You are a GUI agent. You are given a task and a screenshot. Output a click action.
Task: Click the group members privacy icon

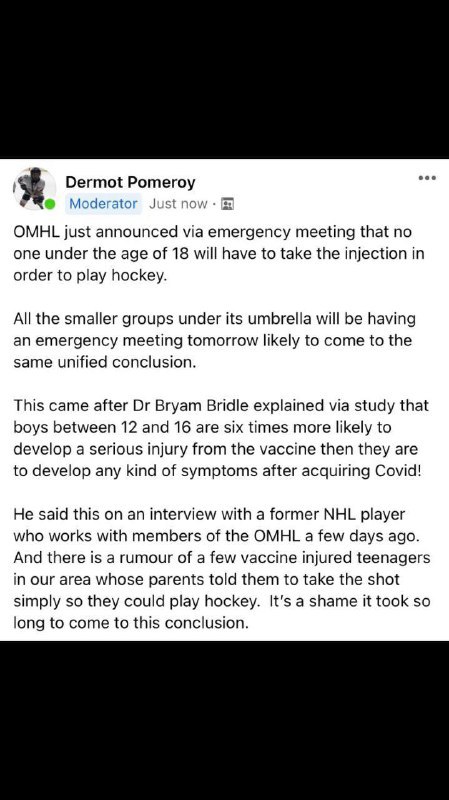click(x=228, y=204)
